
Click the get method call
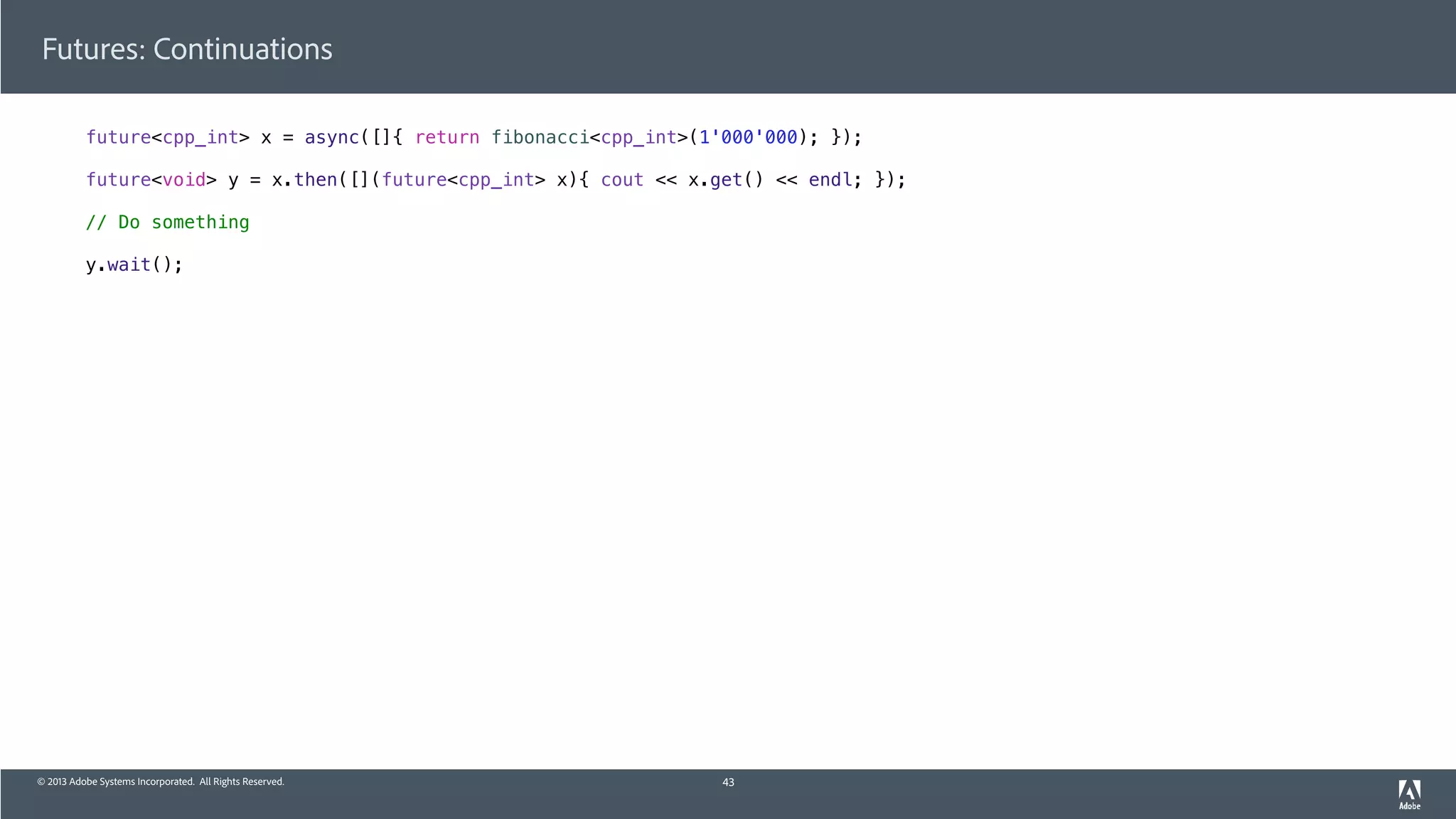point(726,180)
